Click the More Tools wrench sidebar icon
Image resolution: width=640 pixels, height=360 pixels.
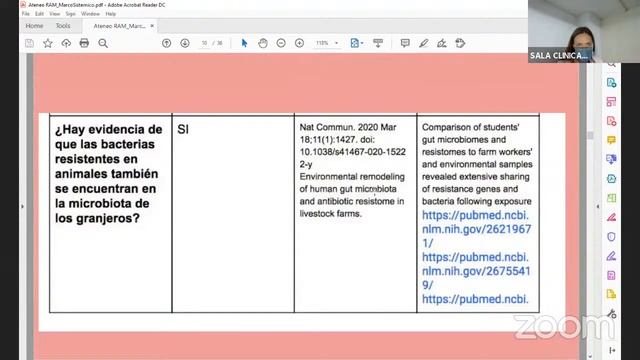coord(611,314)
